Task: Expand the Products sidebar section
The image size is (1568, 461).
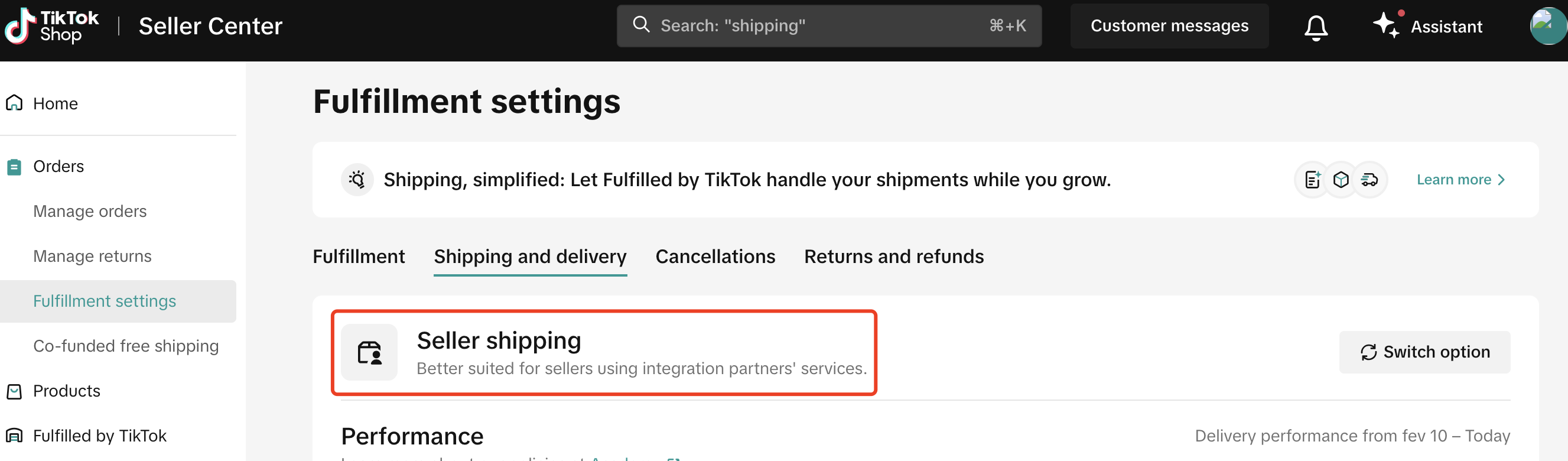Action: click(66, 391)
